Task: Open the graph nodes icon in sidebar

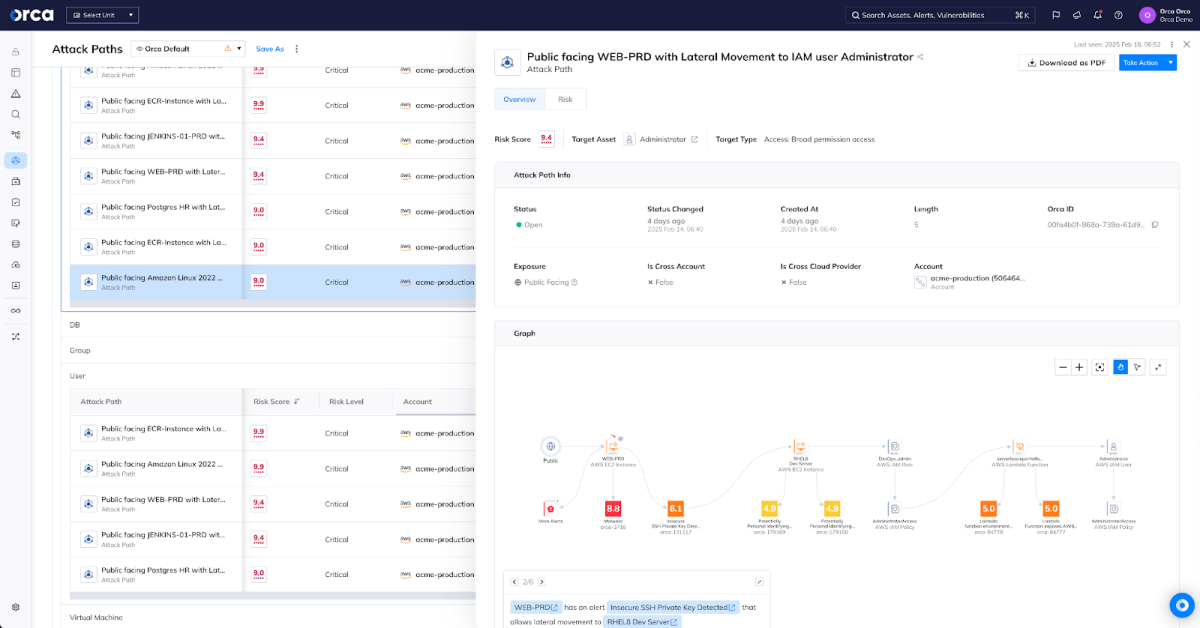Action: pyautogui.click(x=16, y=135)
